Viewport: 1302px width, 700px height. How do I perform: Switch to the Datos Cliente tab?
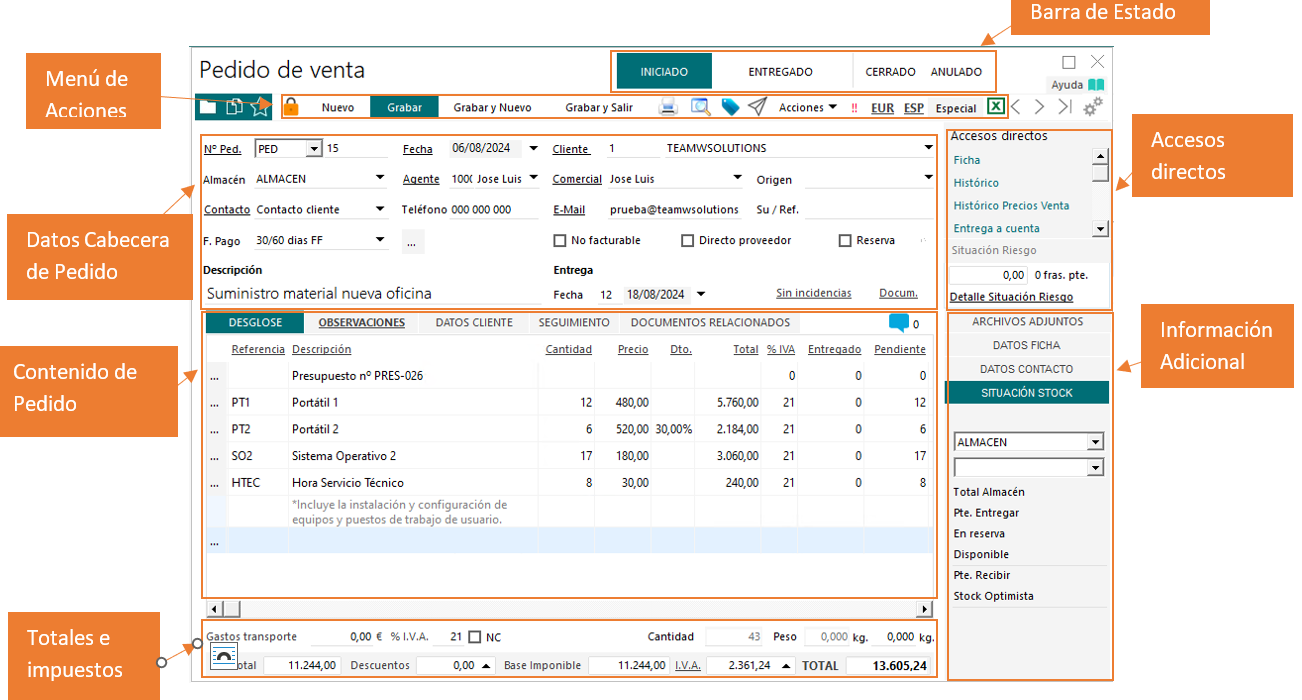[474, 323]
